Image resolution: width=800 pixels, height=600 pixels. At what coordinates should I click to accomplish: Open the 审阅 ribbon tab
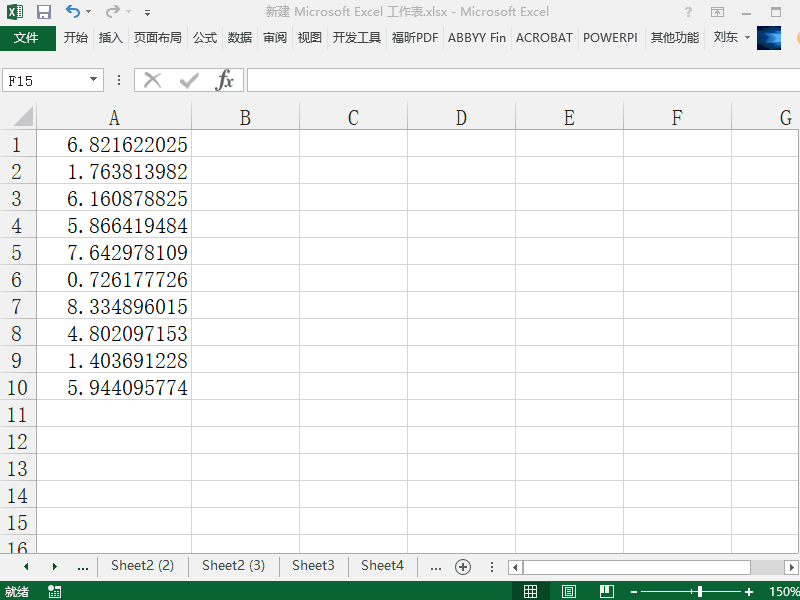click(275, 38)
